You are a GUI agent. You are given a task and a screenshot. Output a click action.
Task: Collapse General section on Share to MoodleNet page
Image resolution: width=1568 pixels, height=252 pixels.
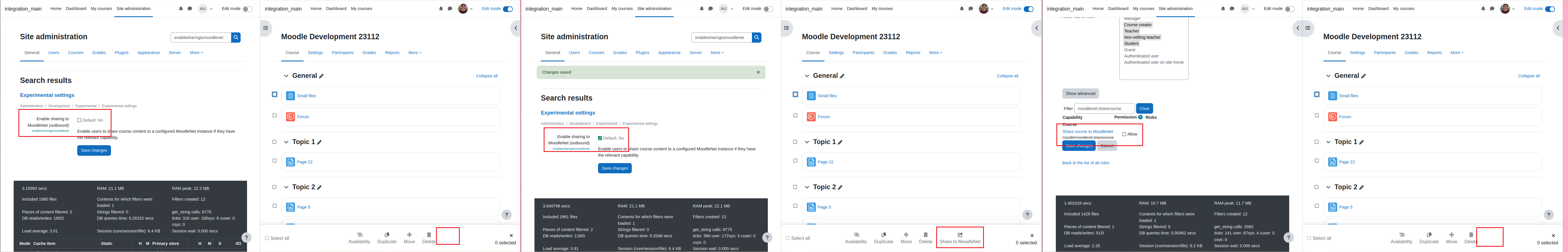[x=807, y=76]
